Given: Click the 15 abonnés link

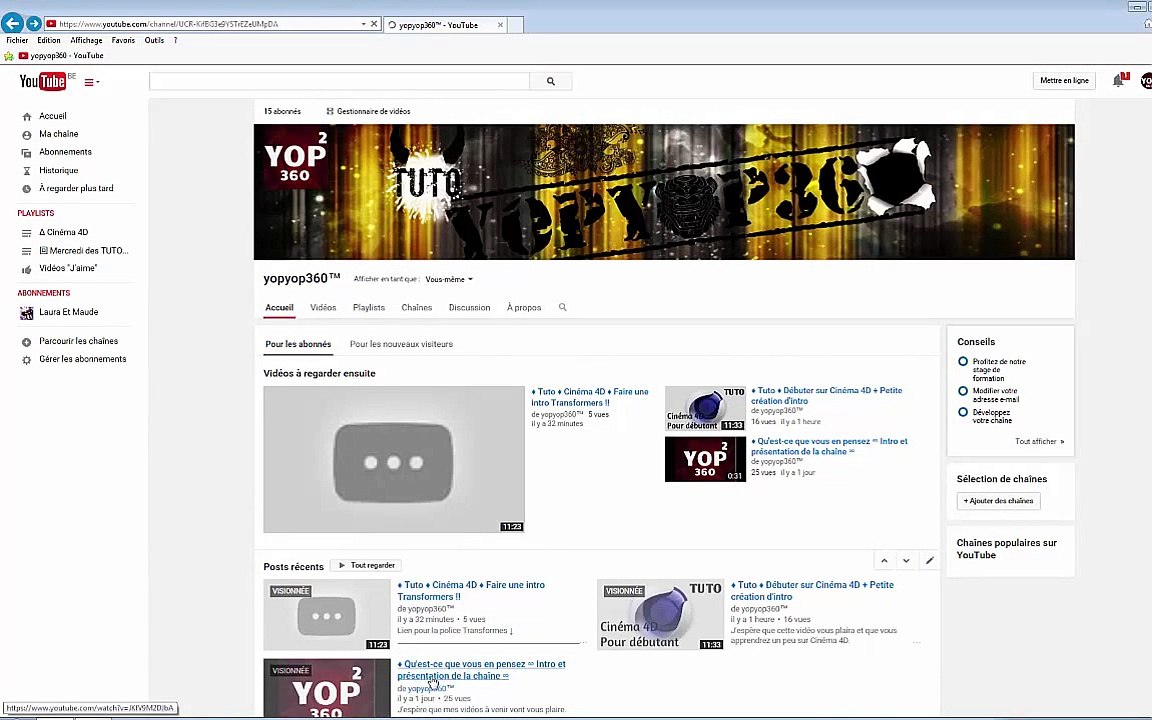Looking at the screenshot, I should [282, 112].
